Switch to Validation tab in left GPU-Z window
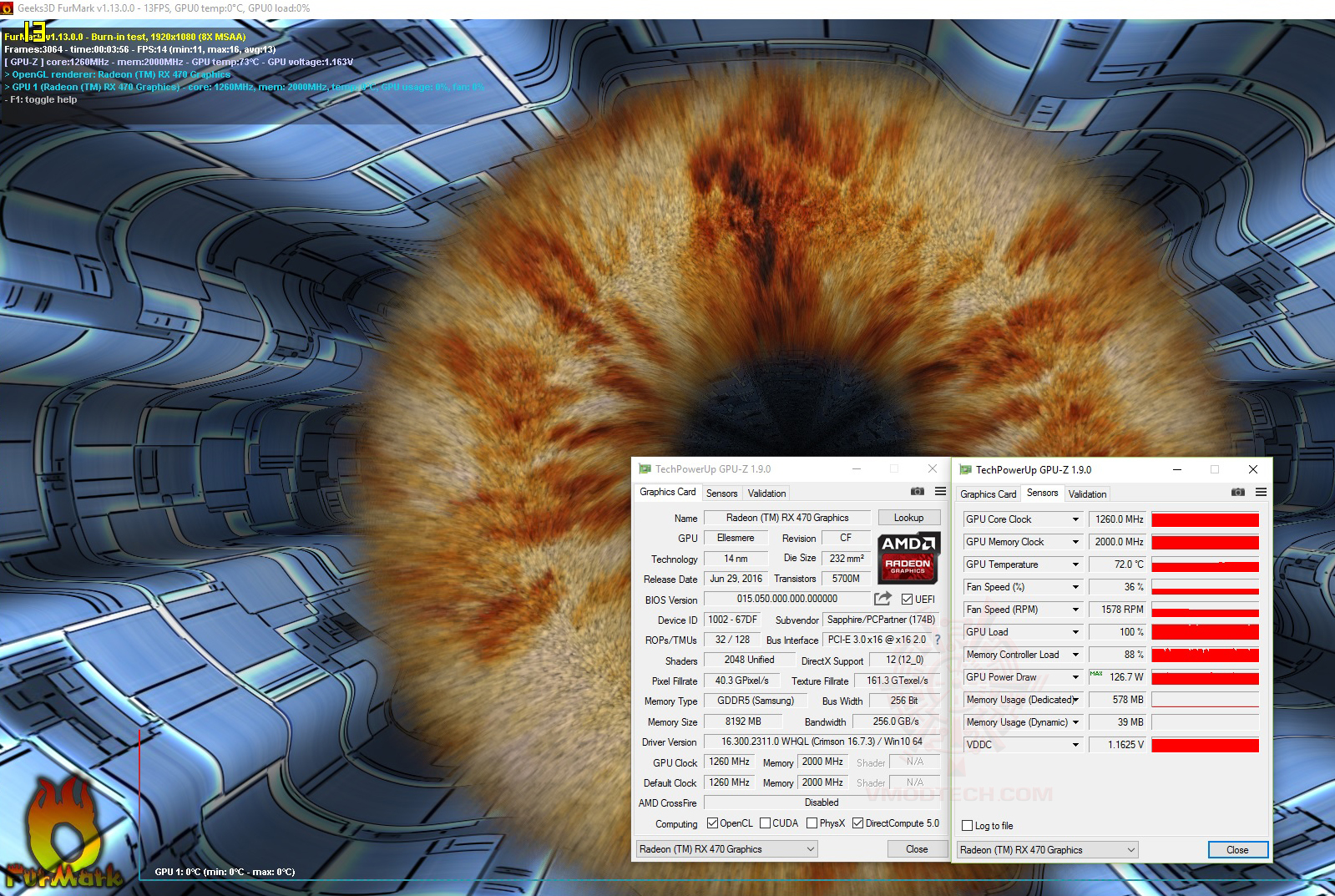Viewport: 1335px width, 896px height. pos(766,494)
